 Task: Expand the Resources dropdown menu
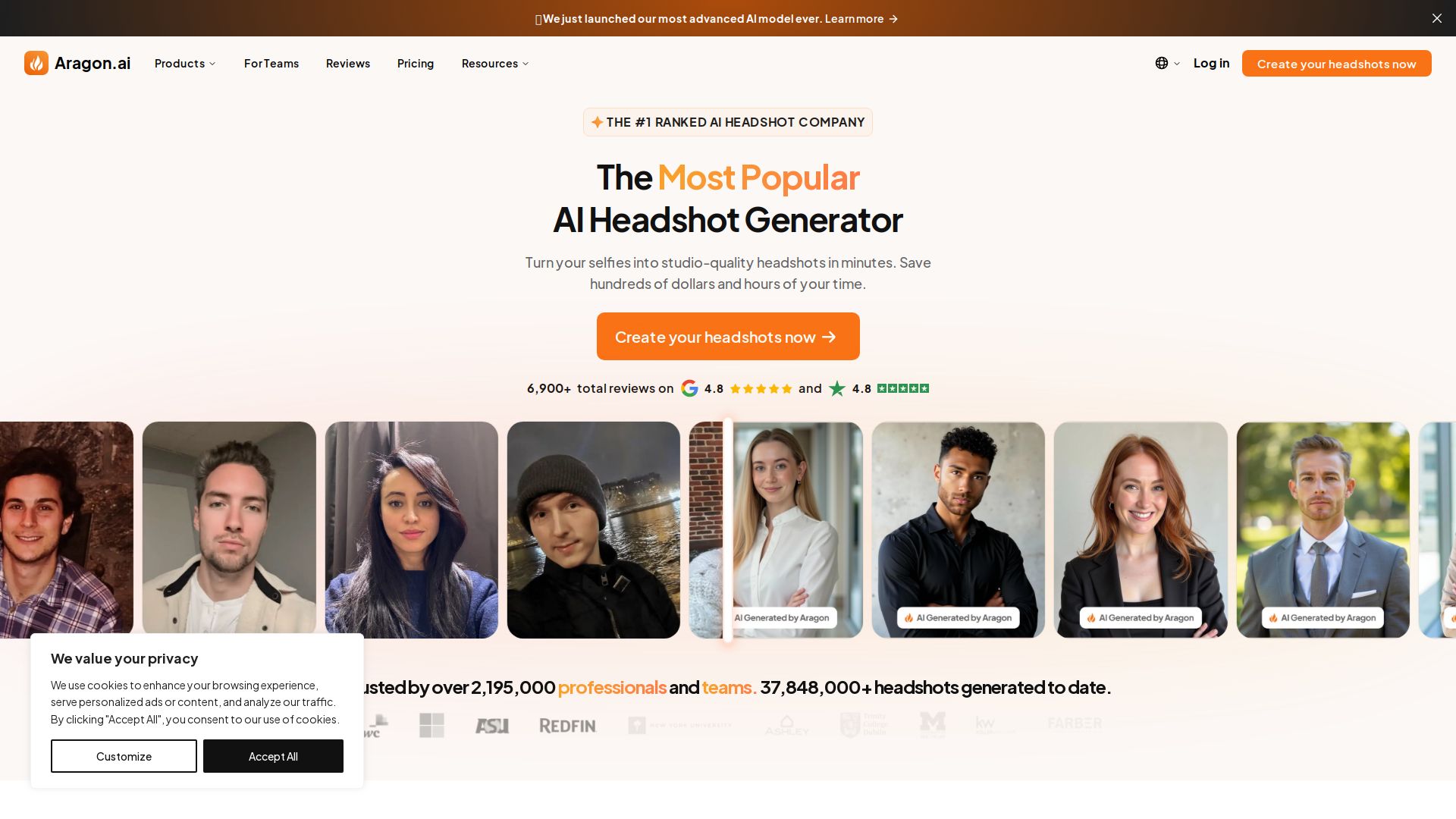coord(495,64)
